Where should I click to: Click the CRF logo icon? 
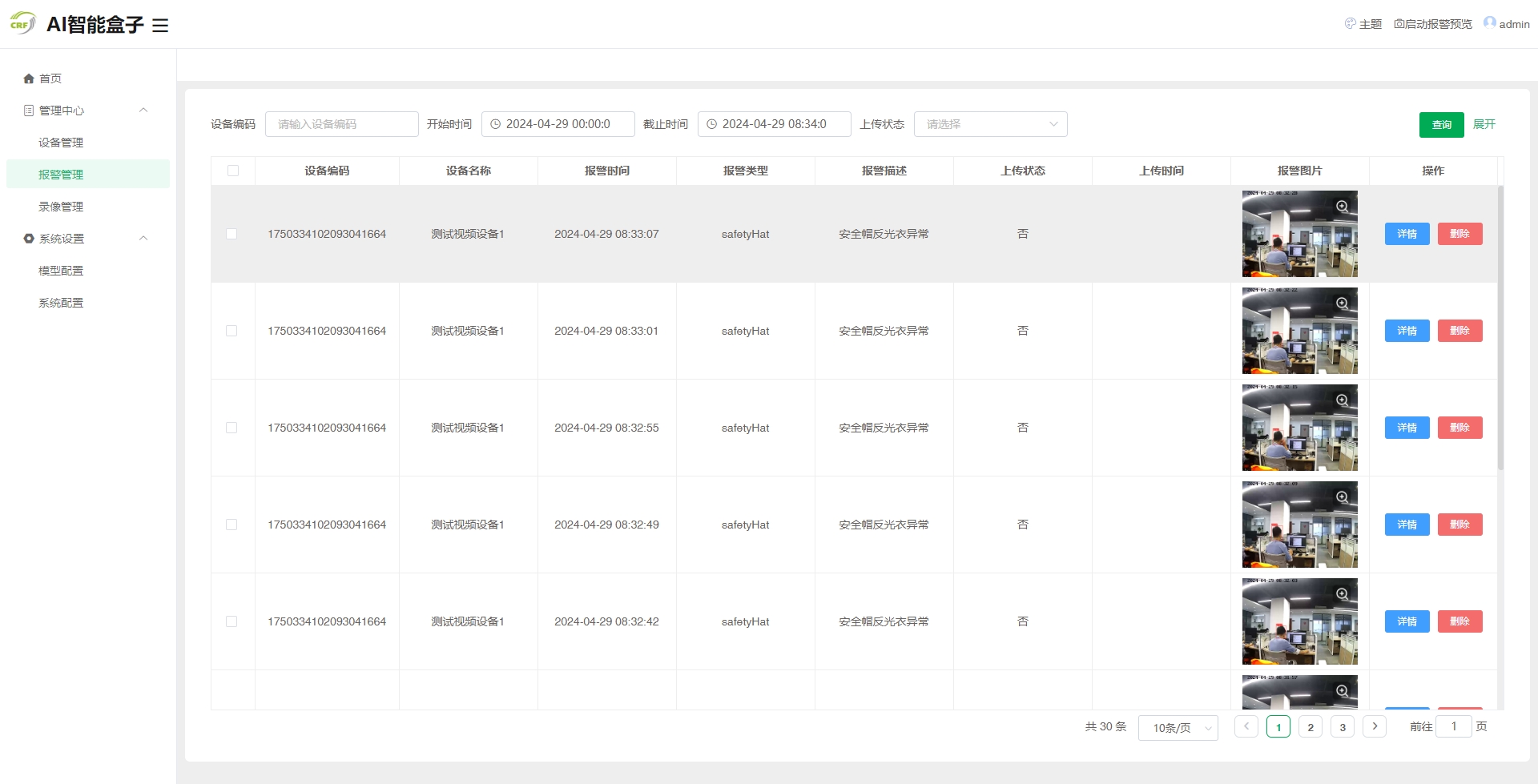coord(22,23)
